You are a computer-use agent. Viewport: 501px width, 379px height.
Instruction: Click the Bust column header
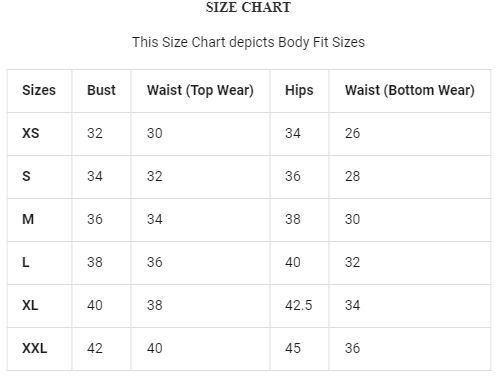tap(101, 90)
